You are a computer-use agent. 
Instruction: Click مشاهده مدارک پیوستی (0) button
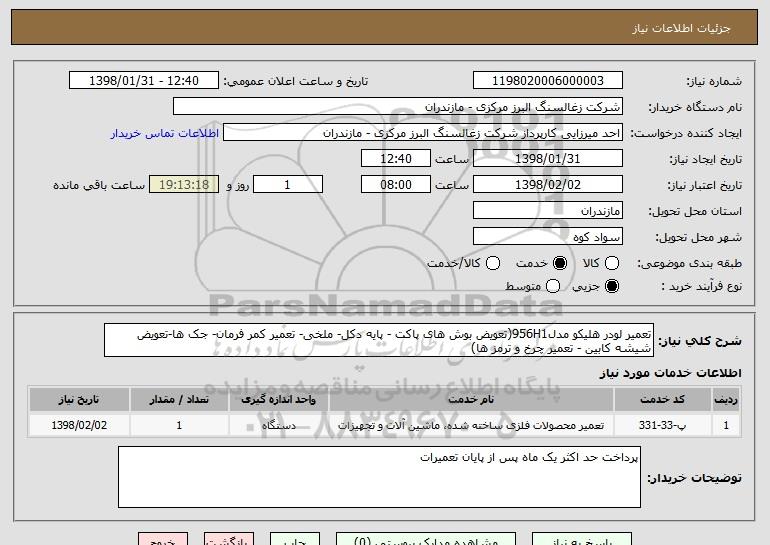click(x=426, y=539)
